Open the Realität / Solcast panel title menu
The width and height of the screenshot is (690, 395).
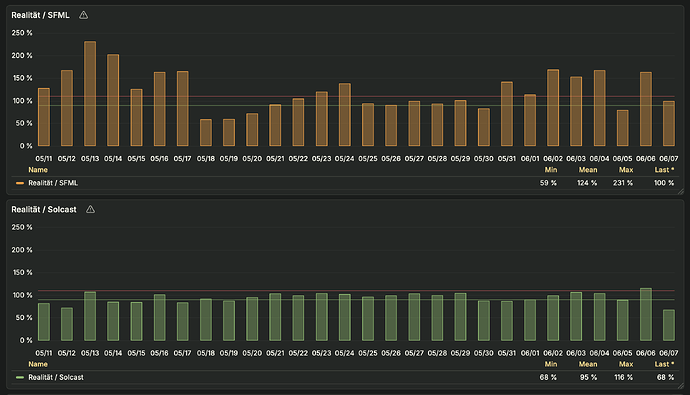point(44,210)
